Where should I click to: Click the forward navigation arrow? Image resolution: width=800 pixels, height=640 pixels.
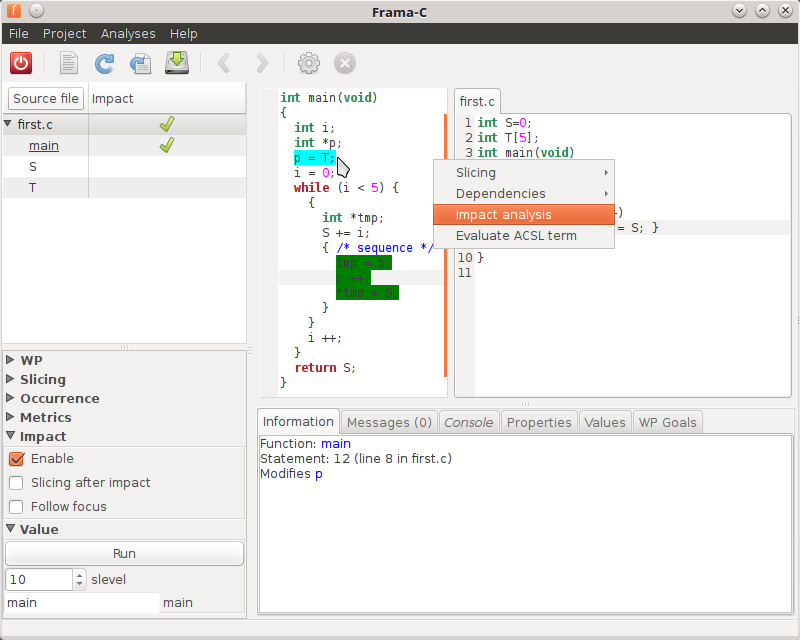pos(262,63)
